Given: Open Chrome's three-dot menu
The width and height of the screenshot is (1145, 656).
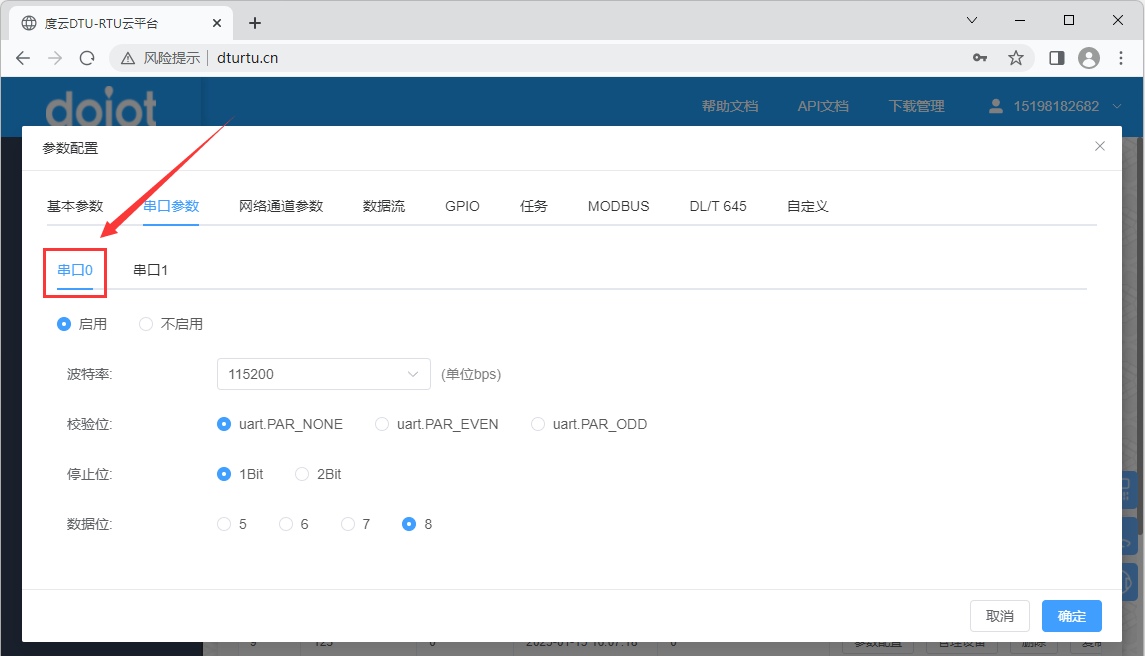Looking at the screenshot, I should (x=1122, y=58).
